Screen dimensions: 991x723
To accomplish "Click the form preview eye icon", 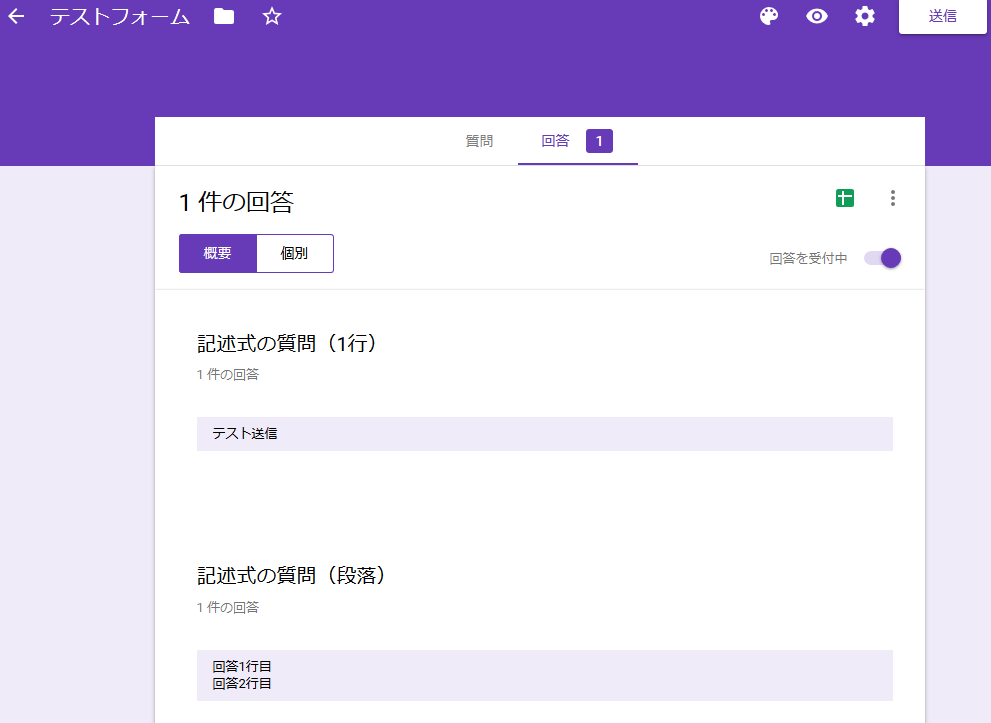I will coord(816,17).
